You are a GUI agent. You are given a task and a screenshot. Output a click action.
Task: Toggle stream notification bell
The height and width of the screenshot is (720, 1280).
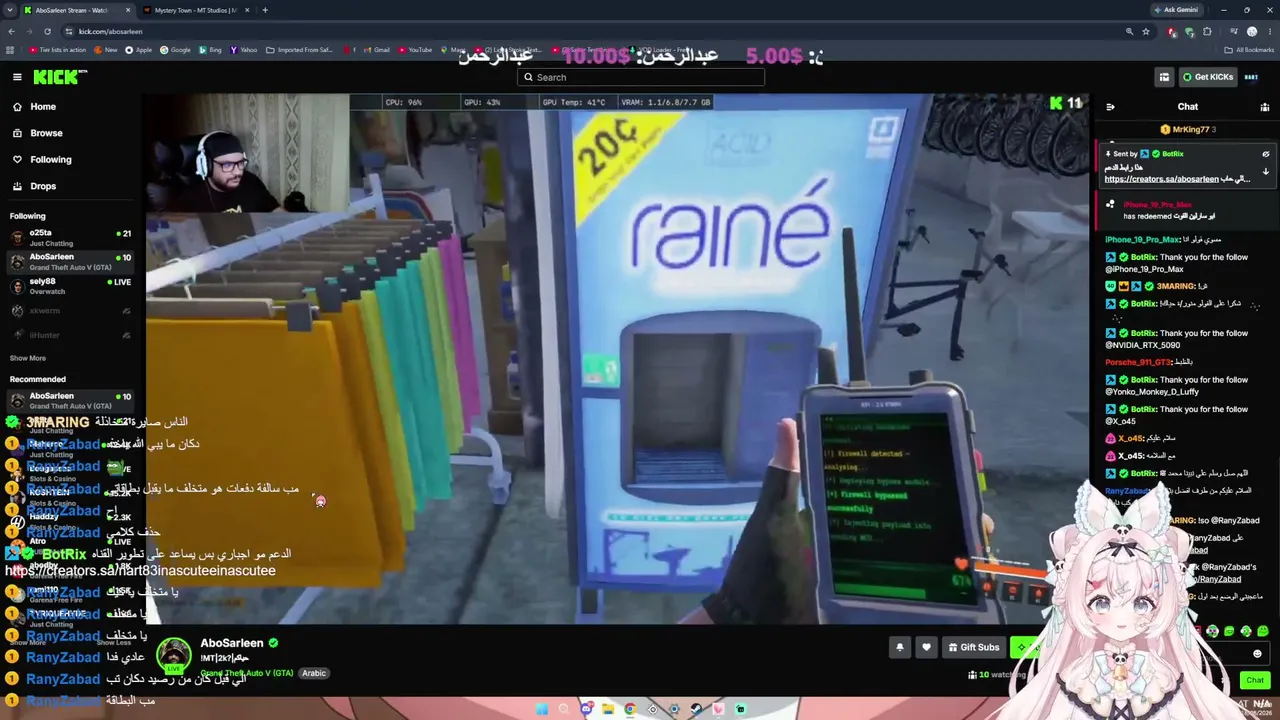tap(899, 647)
